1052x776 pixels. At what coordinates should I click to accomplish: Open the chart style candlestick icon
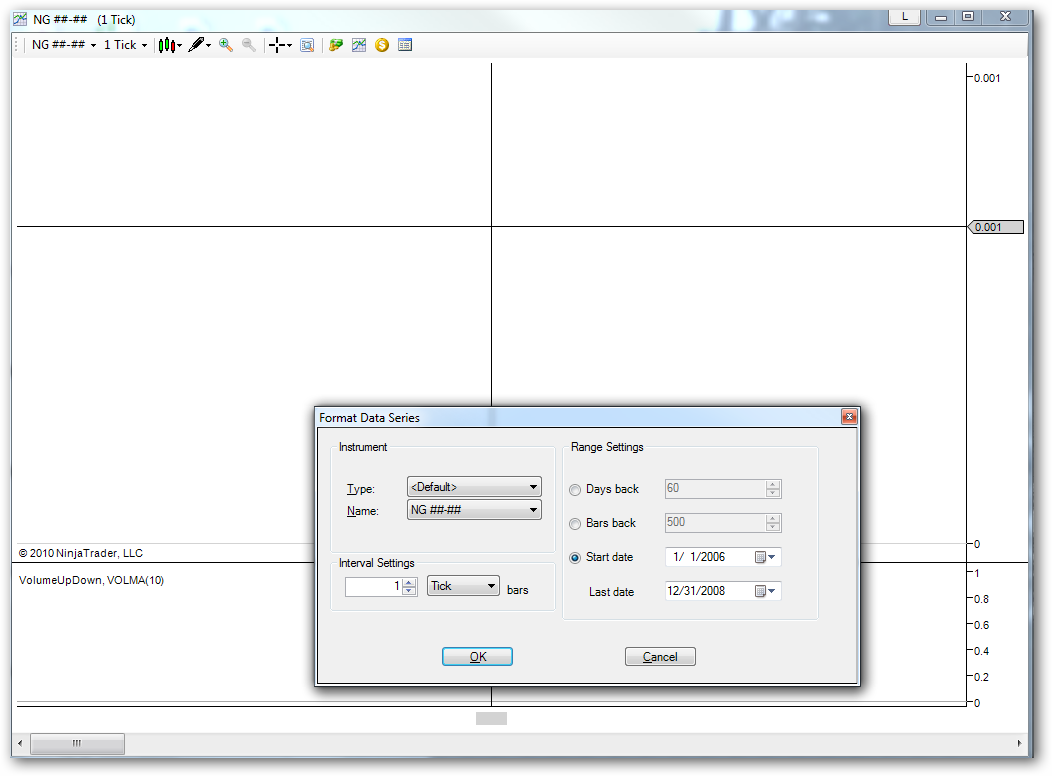pyautogui.click(x=170, y=45)
